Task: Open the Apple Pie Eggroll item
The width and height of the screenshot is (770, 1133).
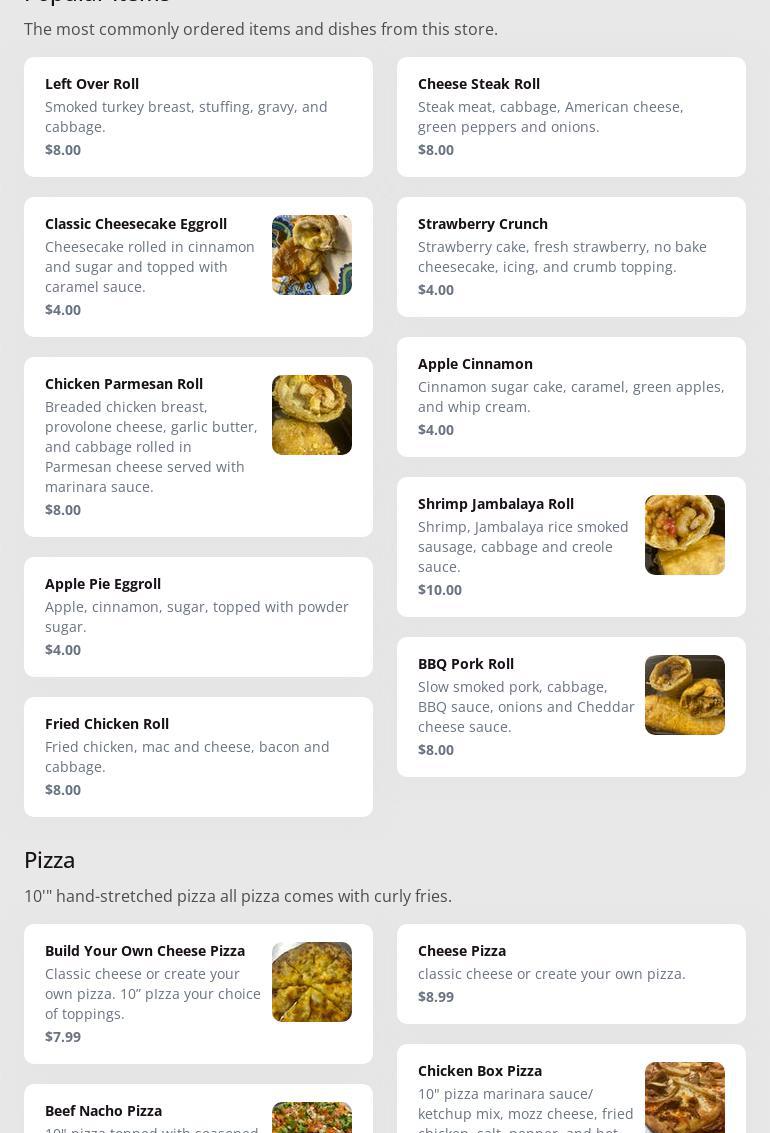Action: click(x=199, y=617)
